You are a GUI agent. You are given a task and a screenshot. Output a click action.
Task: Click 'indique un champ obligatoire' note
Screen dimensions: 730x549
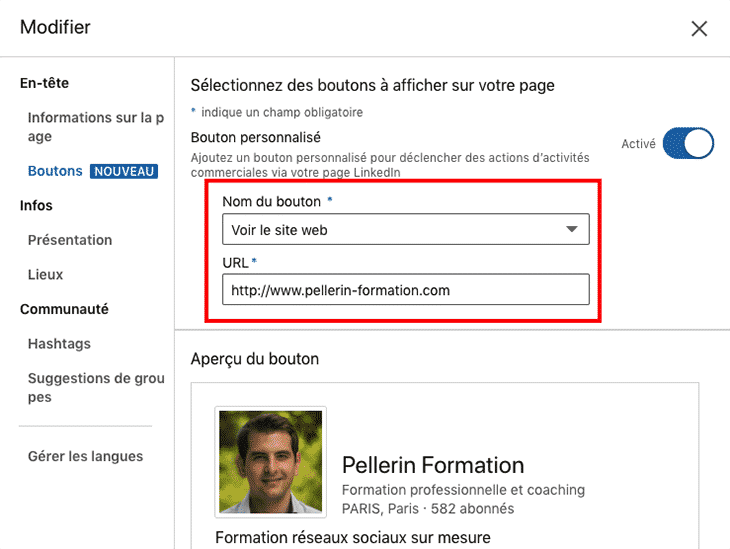tap(282, 112)
